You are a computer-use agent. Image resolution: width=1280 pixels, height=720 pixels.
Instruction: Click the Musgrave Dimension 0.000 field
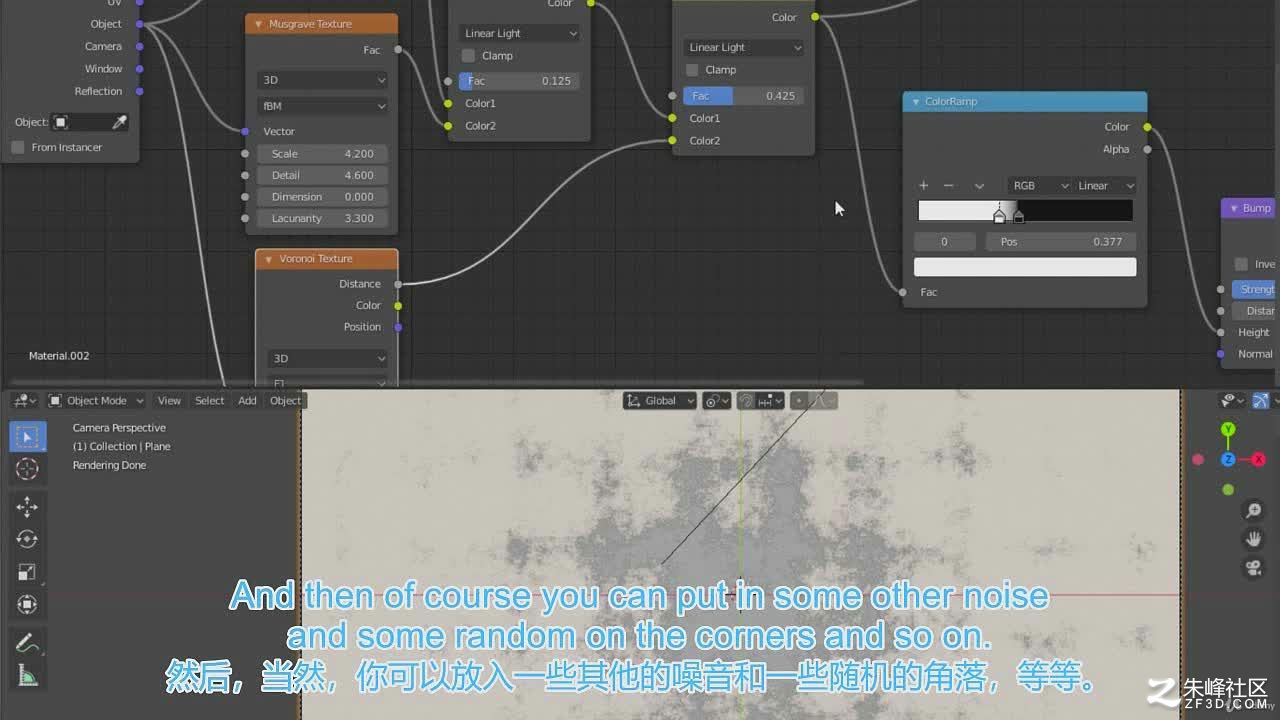[322, 197]
